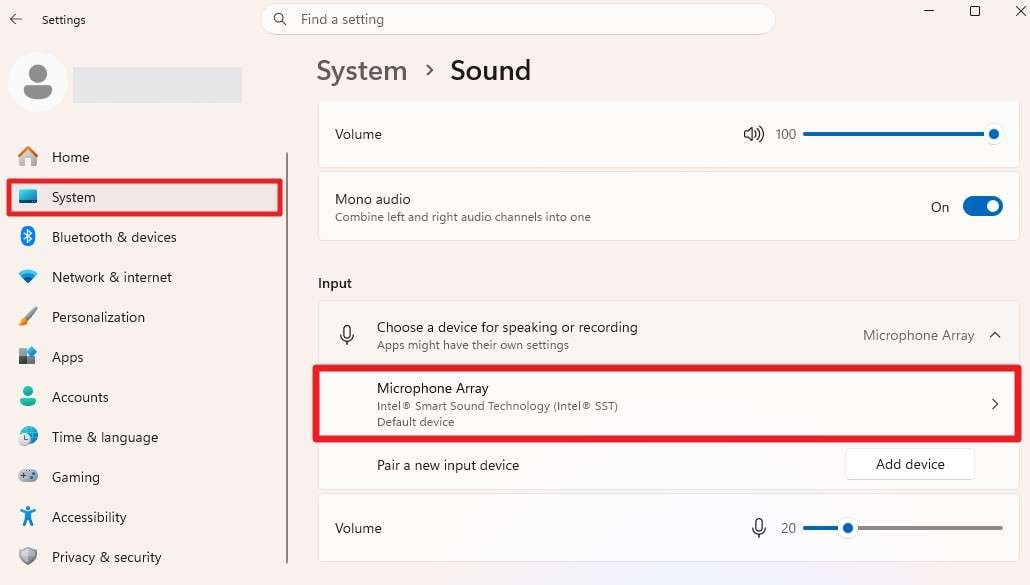Click the Sound page heading
The height and width of the screenshot is (585, 1030).
(490, 71)
